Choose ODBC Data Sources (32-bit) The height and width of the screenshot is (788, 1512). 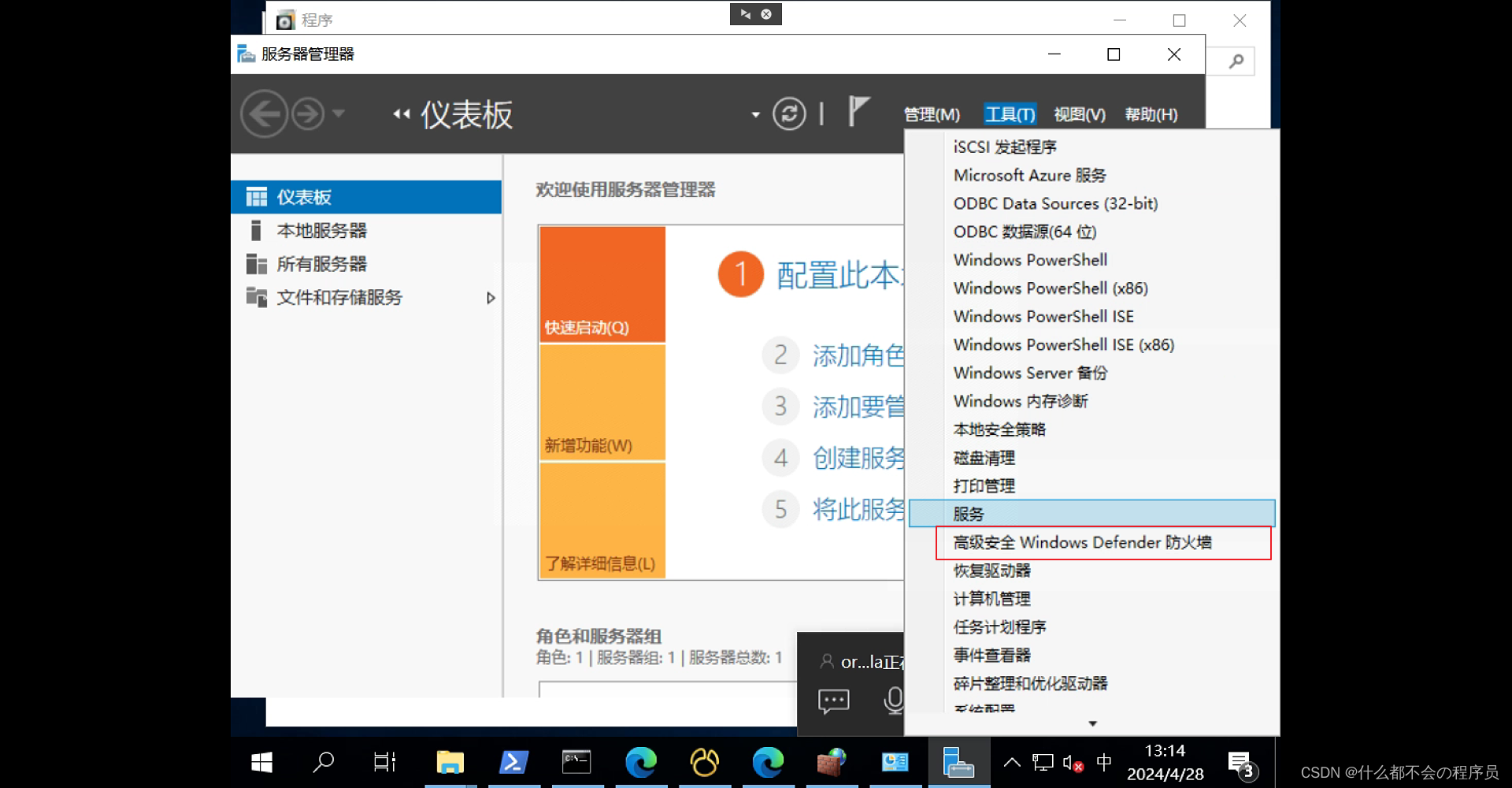click(x=1091, y=203)
